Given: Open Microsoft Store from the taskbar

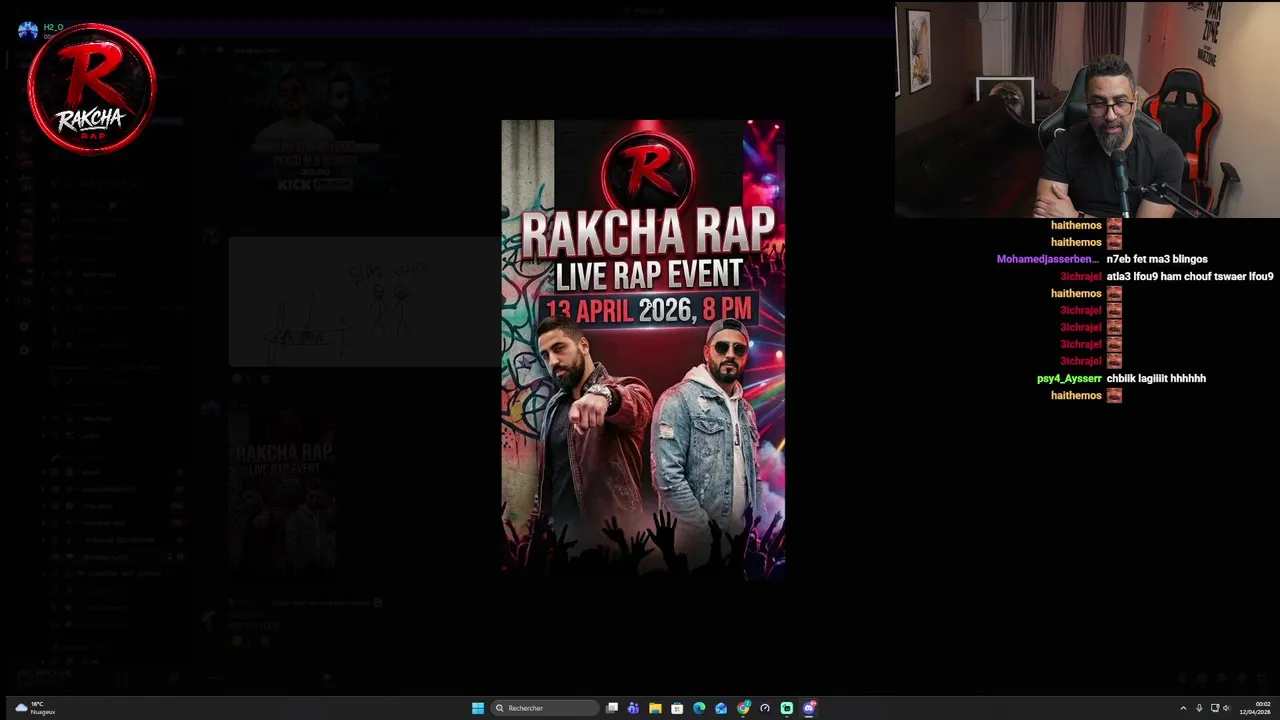Looking at the screenshot, I should (677, 708).
